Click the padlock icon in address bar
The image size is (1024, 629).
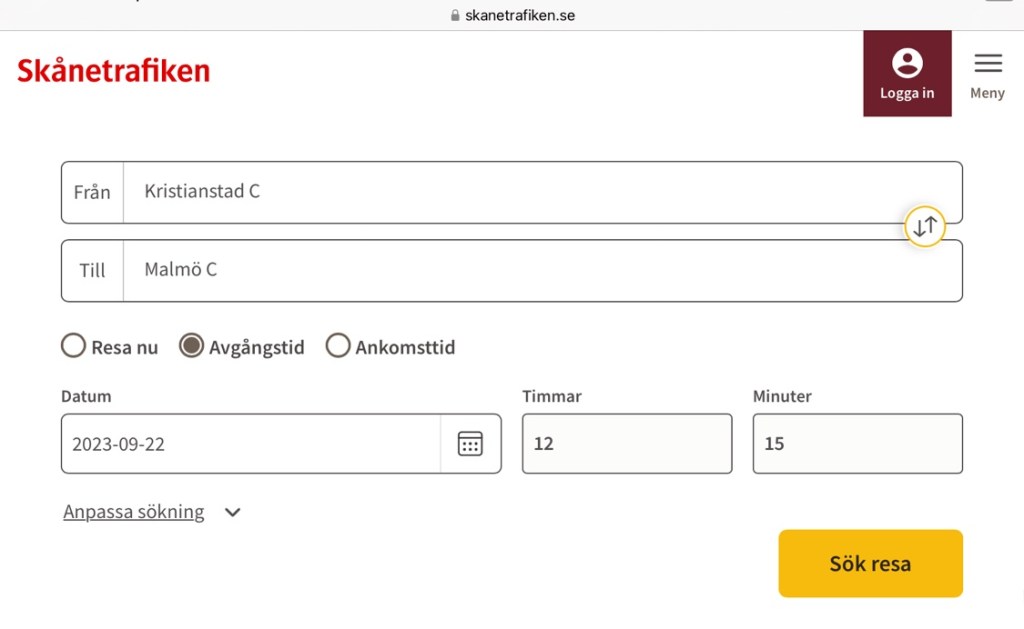455,16
